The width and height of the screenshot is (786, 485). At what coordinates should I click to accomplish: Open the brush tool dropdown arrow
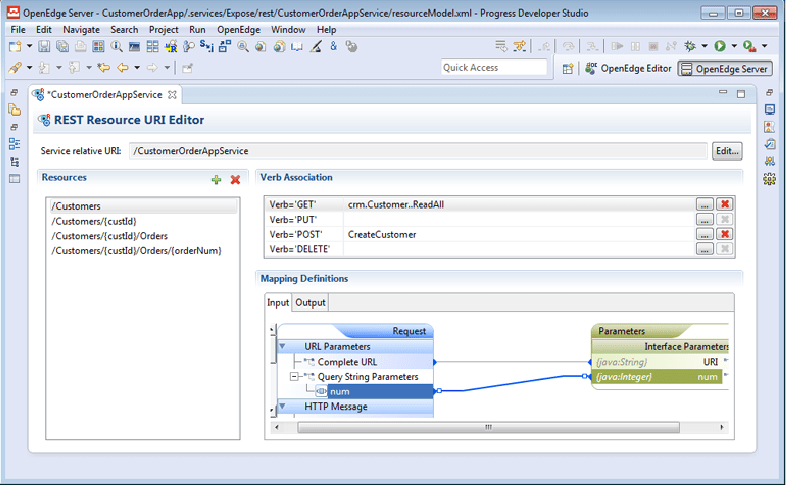point(30,68)
